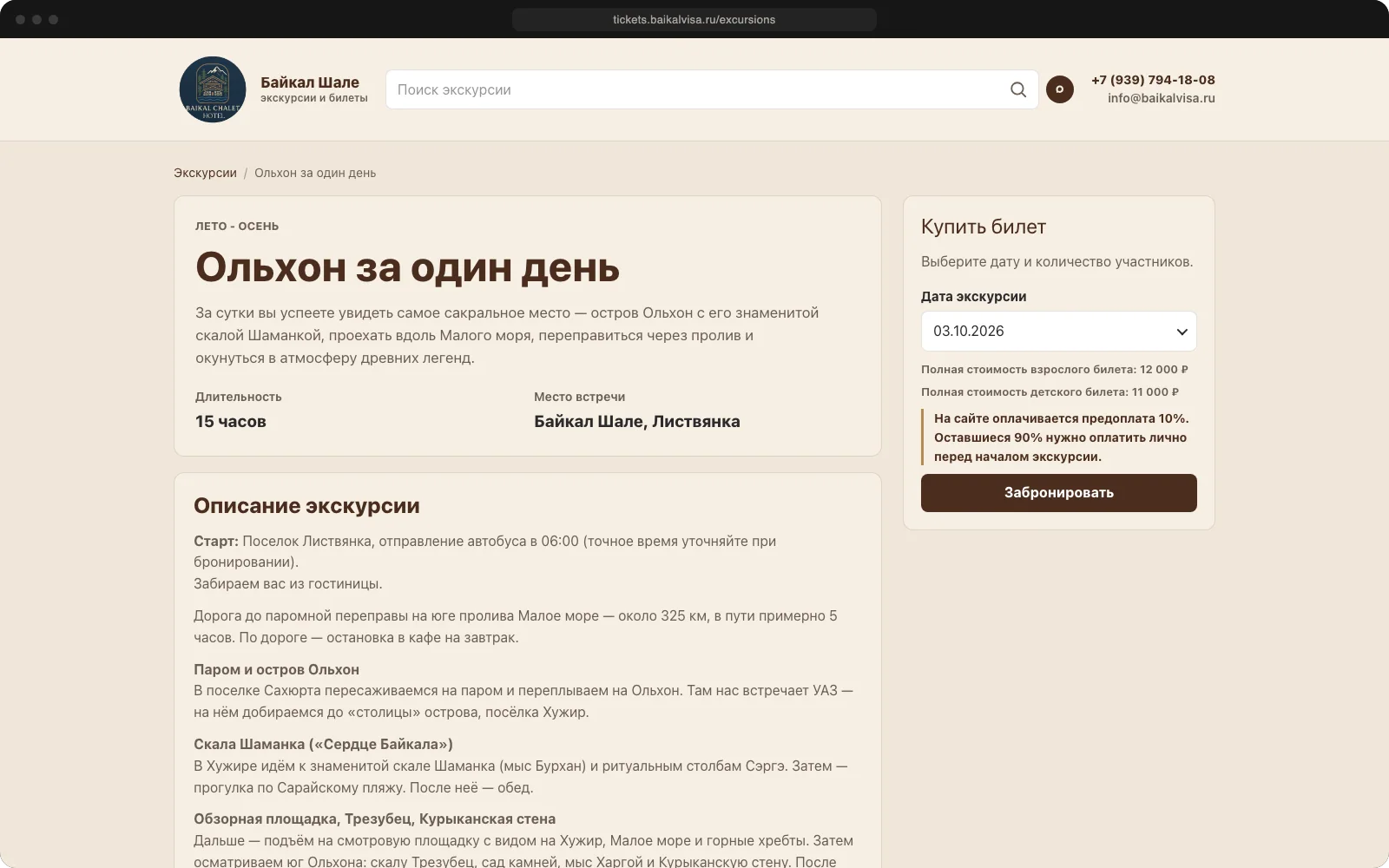Click the 10% prepayment notice text
This screenshot has height=868, width=1389.
1061,437
